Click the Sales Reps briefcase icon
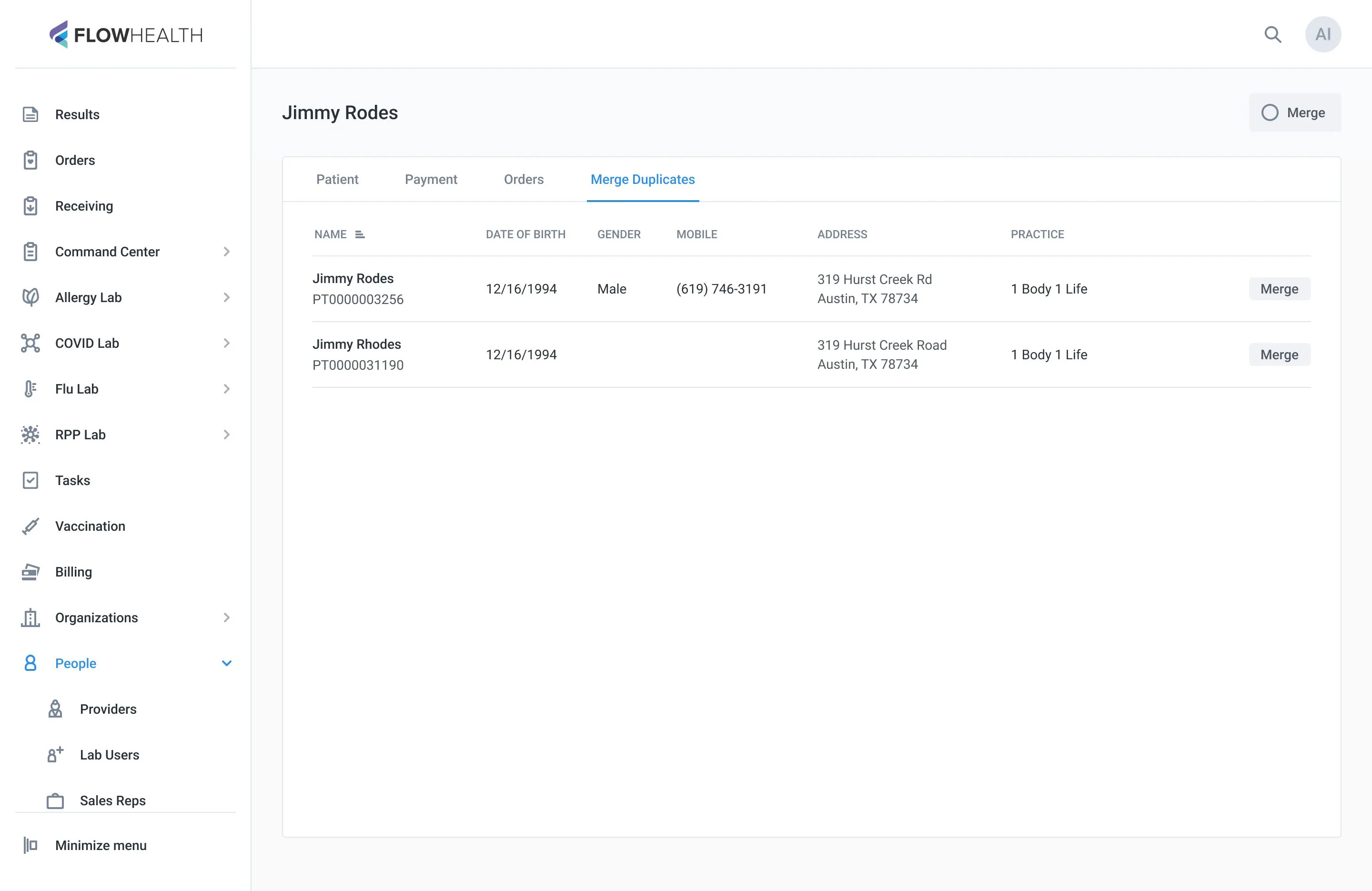This screenshot has width=1372, height=891. [x=55, y=800]
